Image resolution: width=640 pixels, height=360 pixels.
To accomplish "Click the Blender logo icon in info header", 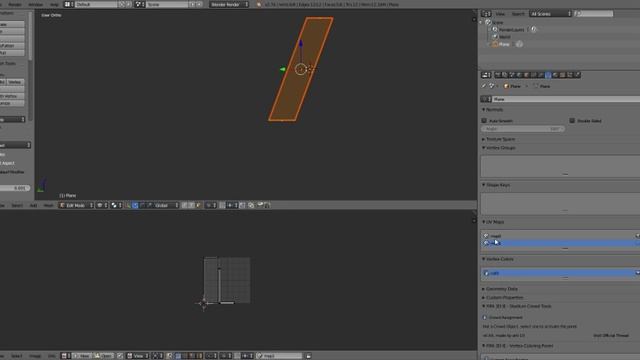I will click(258, 4).
